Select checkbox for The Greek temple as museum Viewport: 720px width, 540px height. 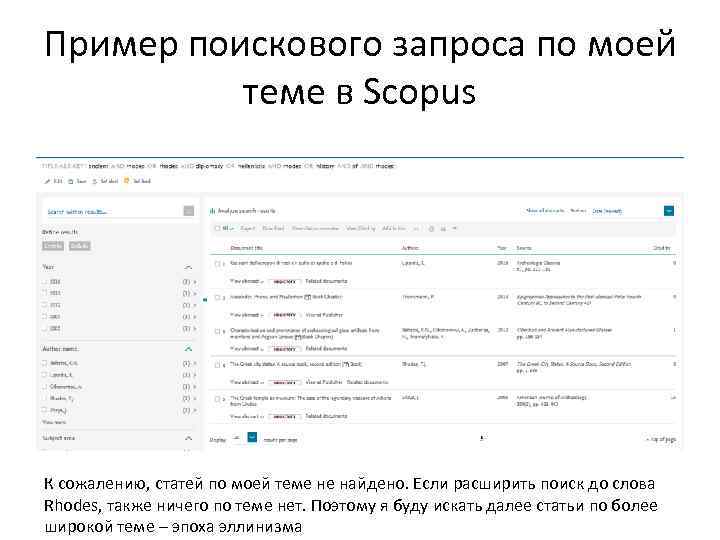[218, 399]
